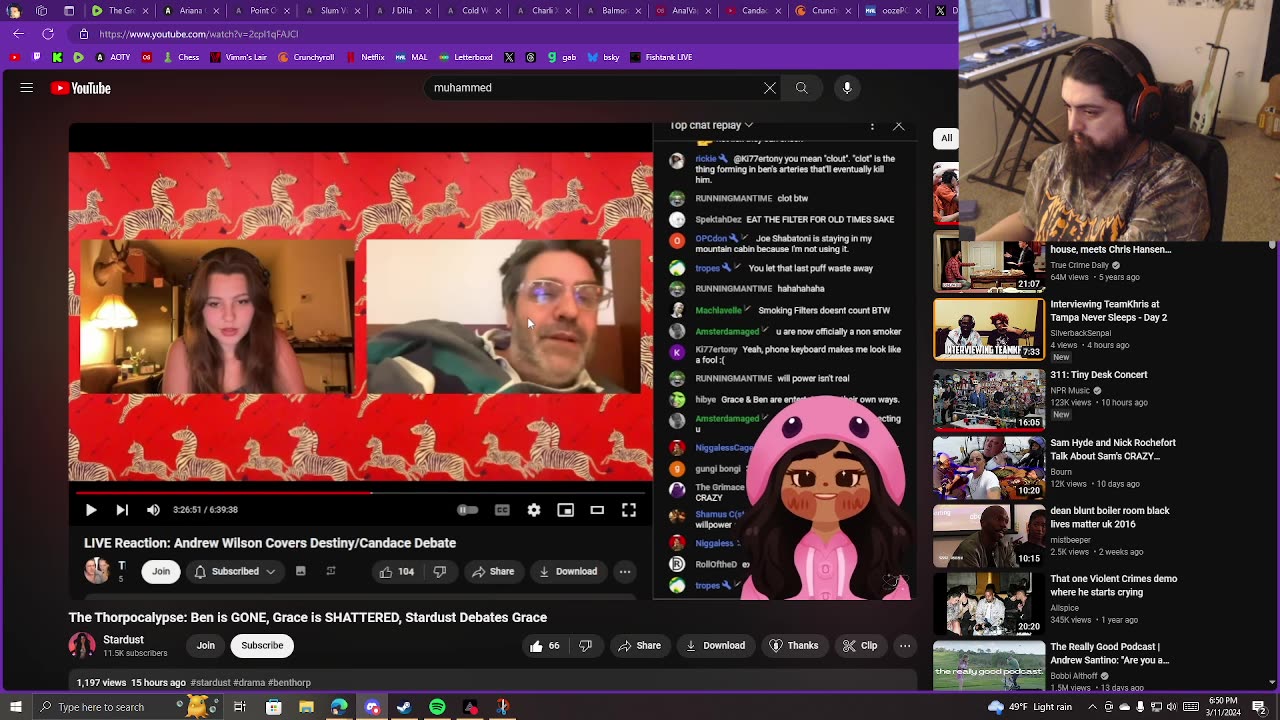The height and width of the screenshot is (720, 1280).
Task: Share the inner LIVE Reaction video
Action: point(493,572)
